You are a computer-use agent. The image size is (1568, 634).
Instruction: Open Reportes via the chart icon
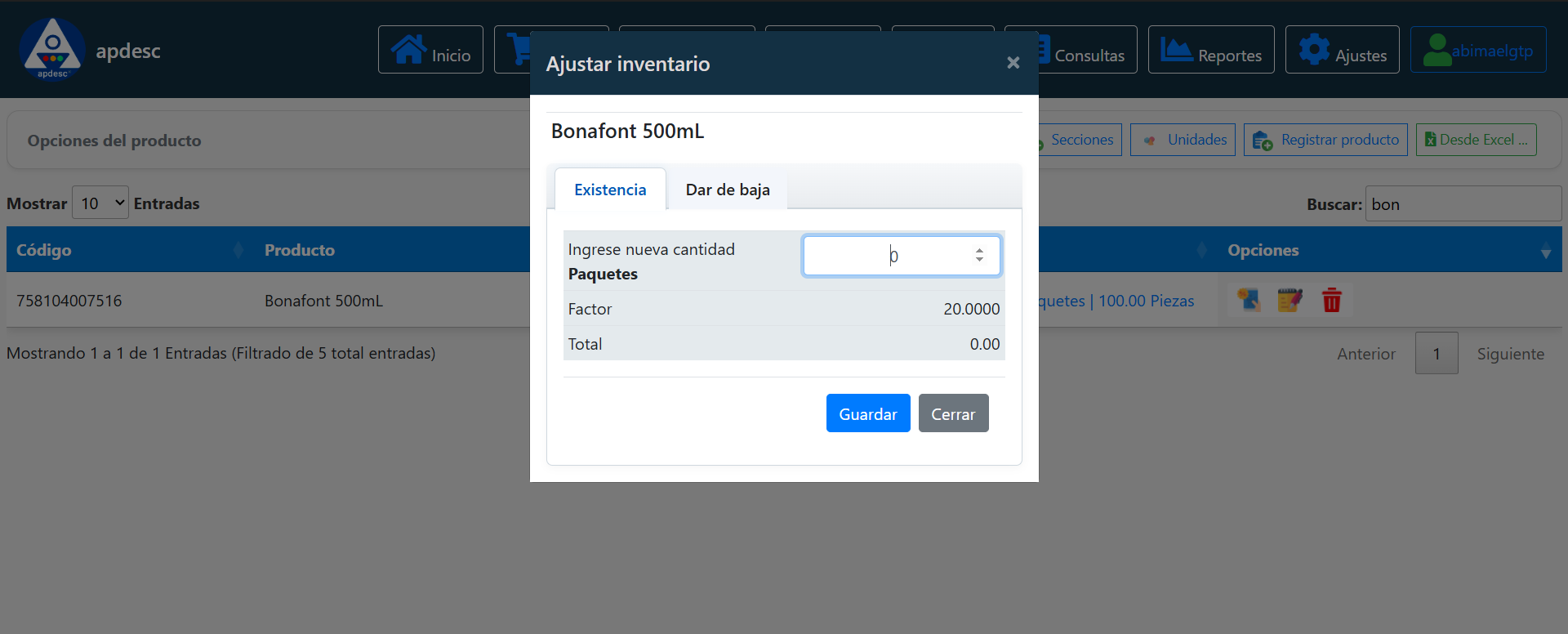(x=1176, y=50)
